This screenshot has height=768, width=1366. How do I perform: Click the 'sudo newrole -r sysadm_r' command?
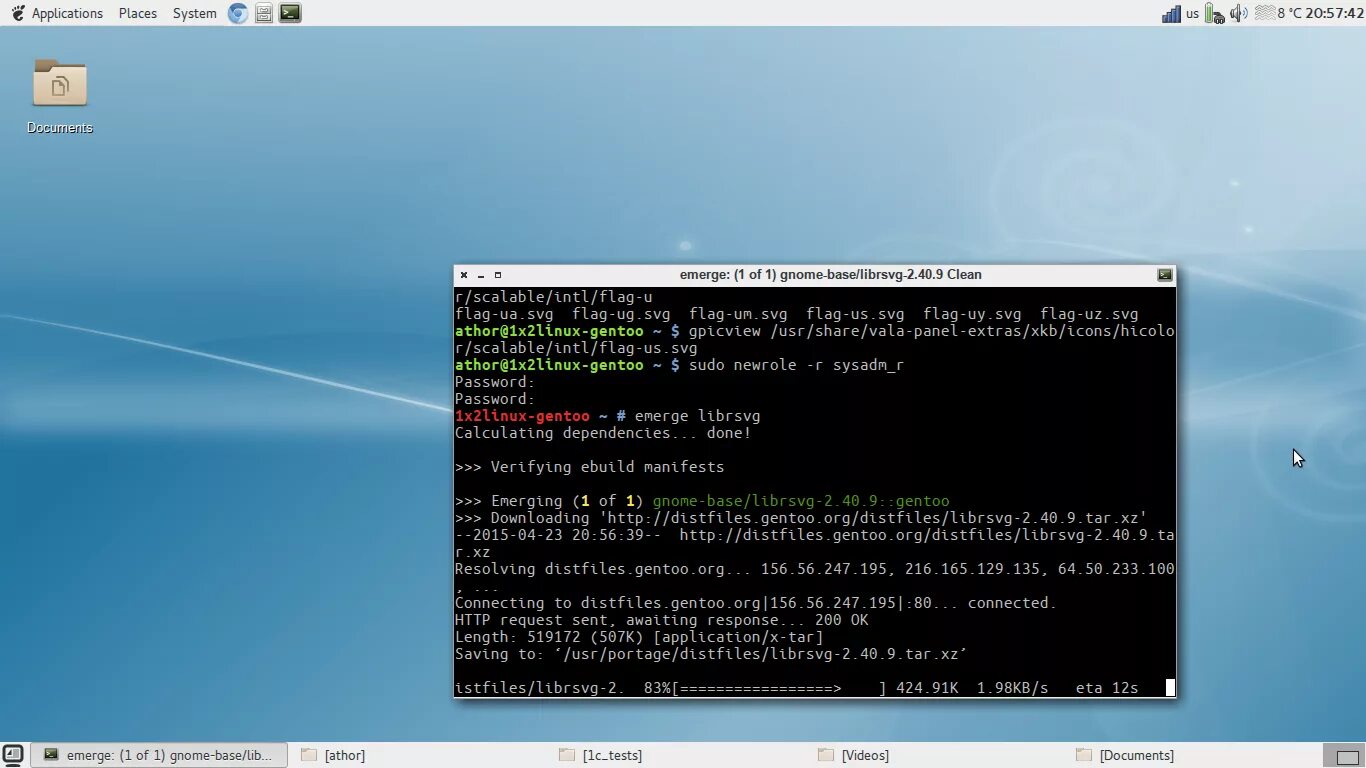coord(796,365)
